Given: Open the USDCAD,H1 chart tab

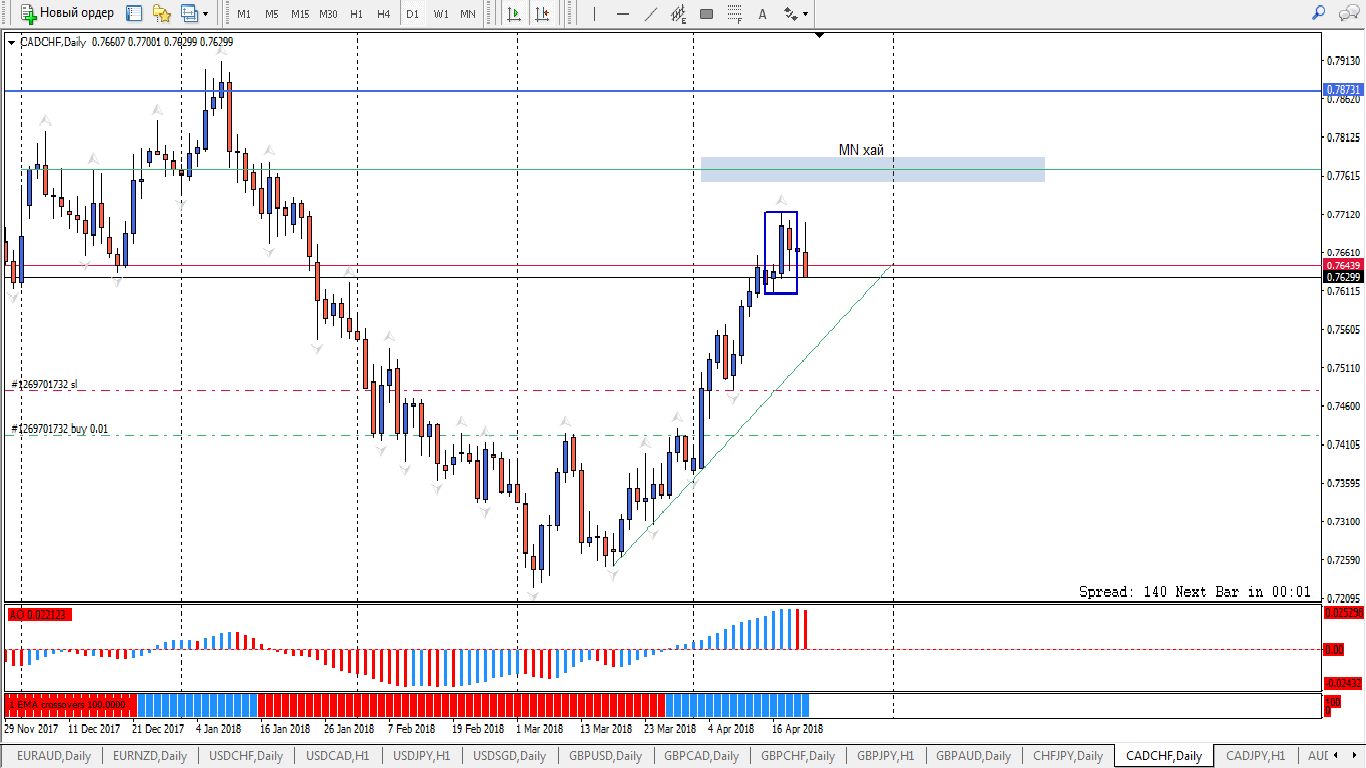Looking at the screenshot, I should [338, 756].
